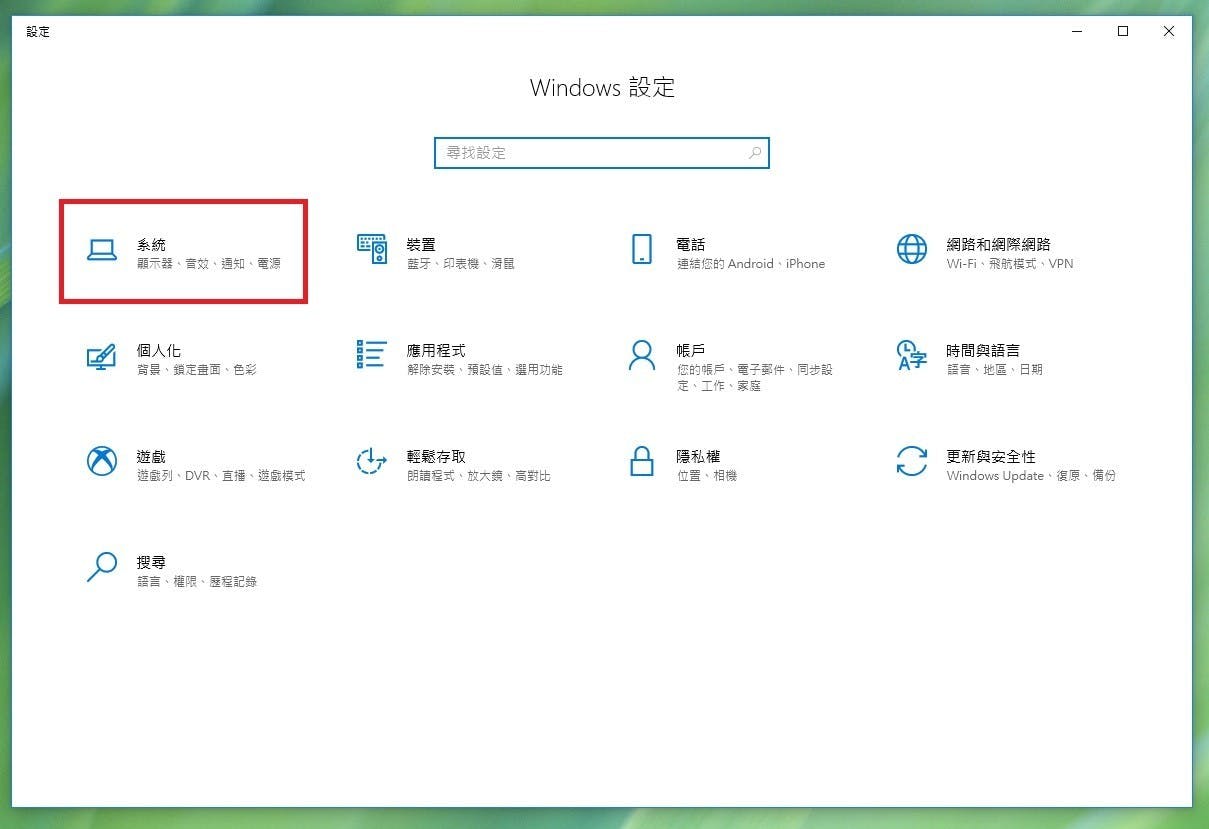Close the 設定 window
This screenshot has height=829, width=1209.
[1169, 31]
